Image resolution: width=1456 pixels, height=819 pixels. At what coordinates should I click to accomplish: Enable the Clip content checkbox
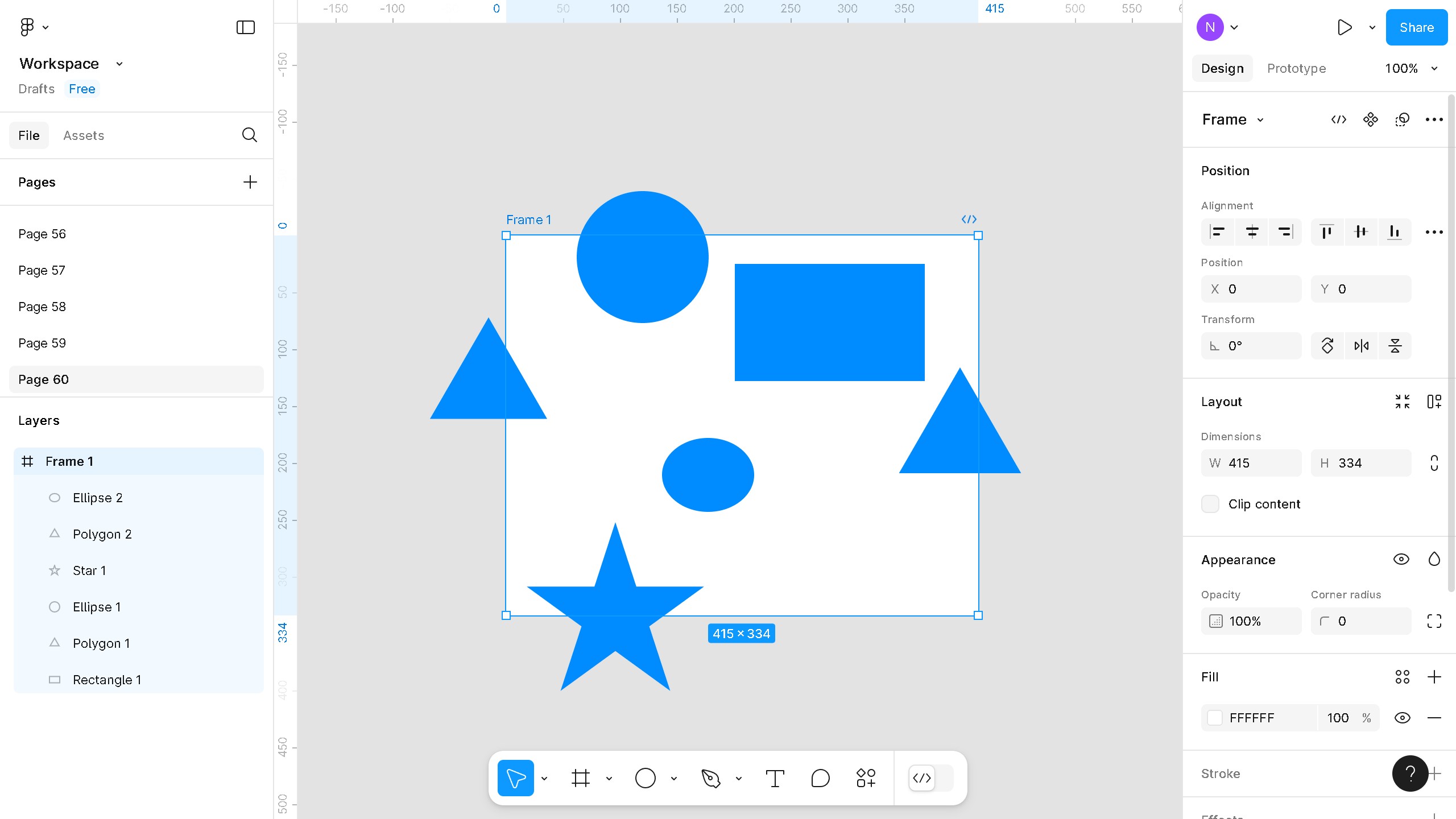click(x=1210, y=504)
